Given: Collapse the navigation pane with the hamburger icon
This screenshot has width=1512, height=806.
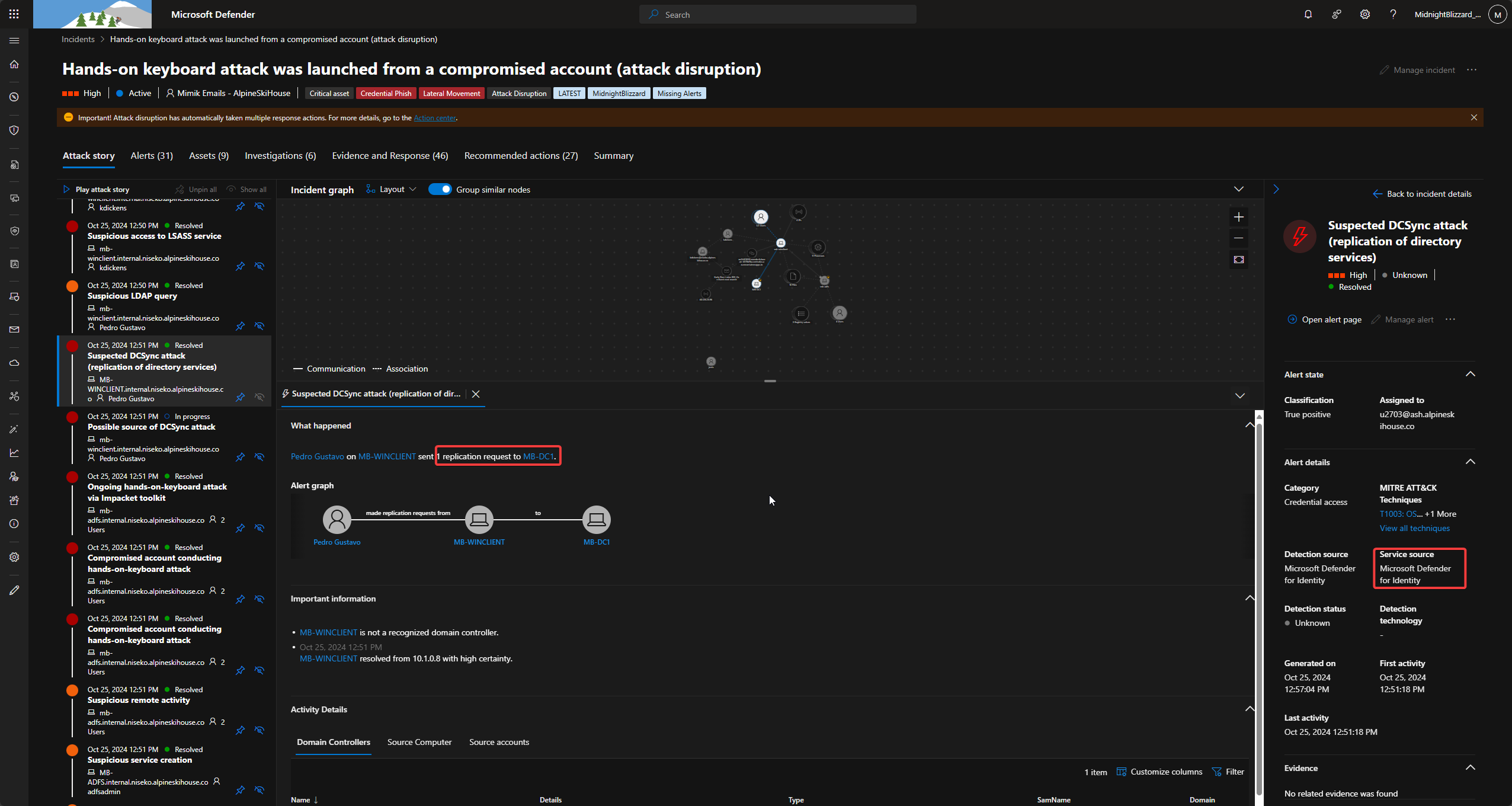Looking at the screenshot, I should [x=14, y=40].
